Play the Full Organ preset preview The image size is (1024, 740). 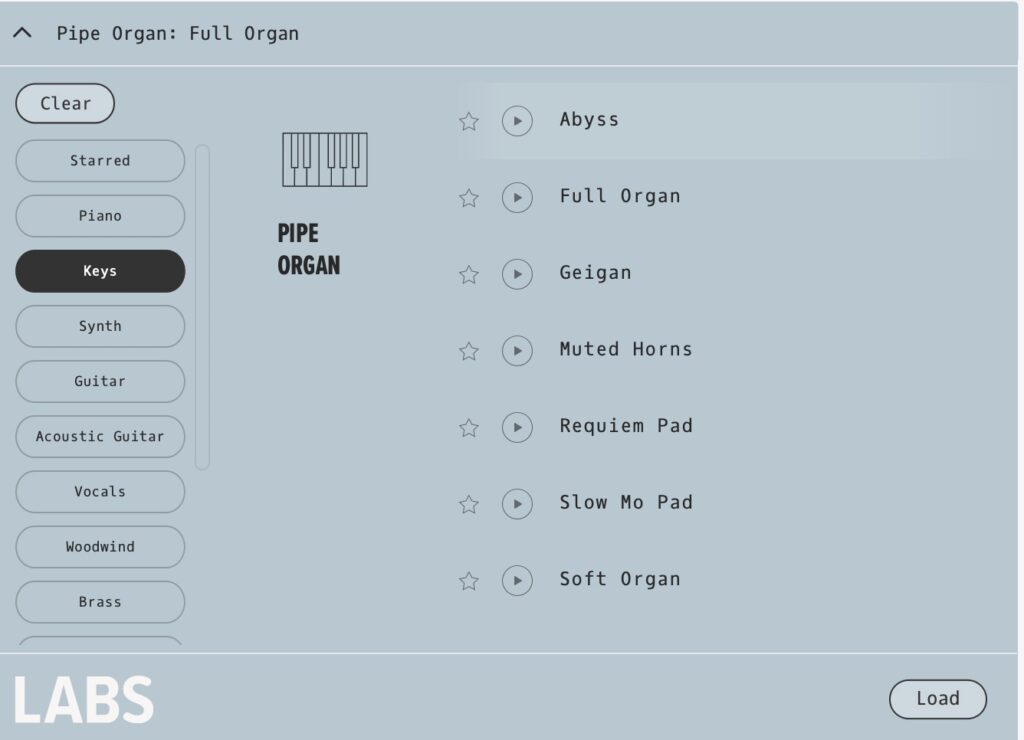517,198
